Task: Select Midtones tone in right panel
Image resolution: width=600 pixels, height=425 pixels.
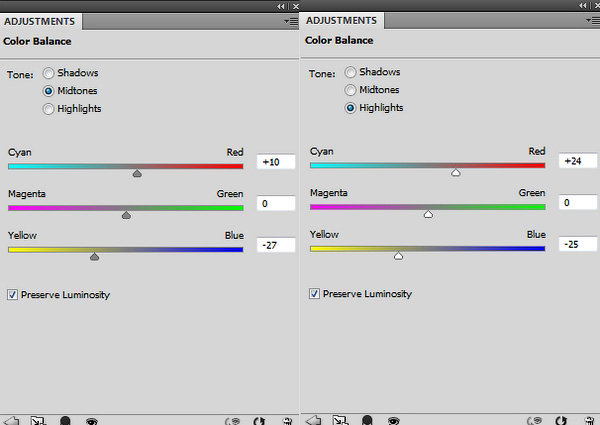Action: coord(350,90)
